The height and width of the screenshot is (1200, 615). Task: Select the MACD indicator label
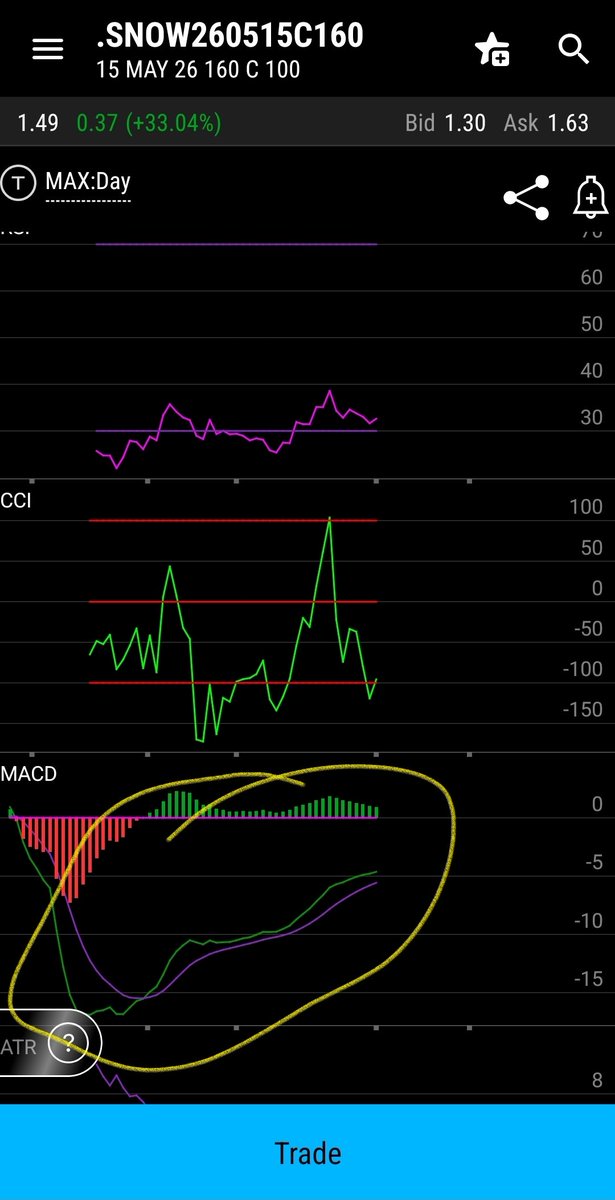click(x=29, y=774)
